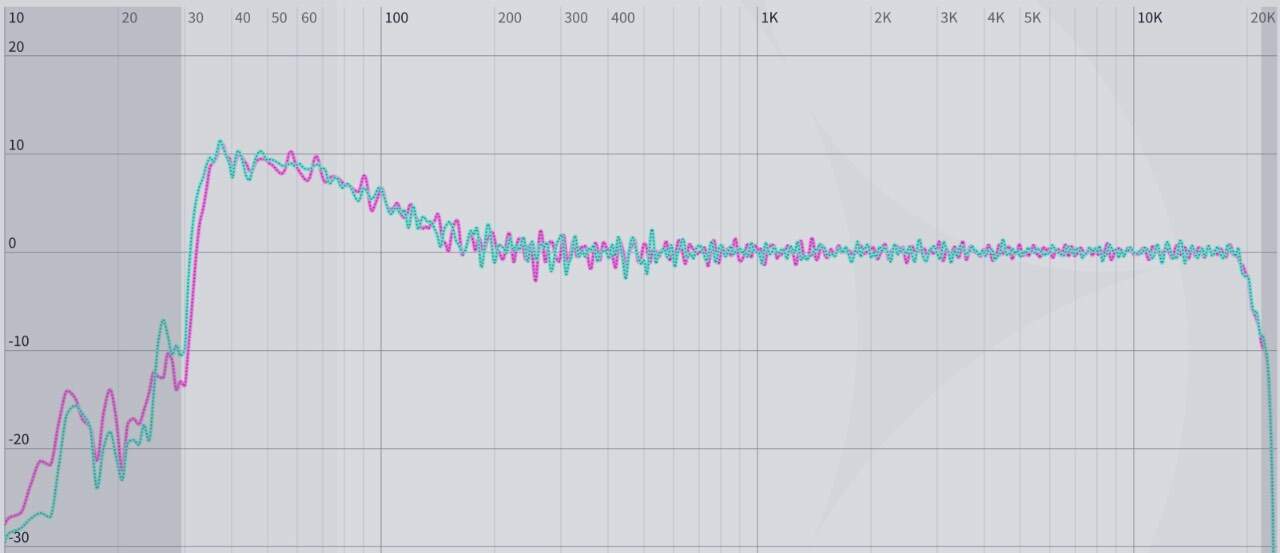Click the 5K frequency axis label
The height and width of the screenshot is (553, 1280).
[1032, 18]
